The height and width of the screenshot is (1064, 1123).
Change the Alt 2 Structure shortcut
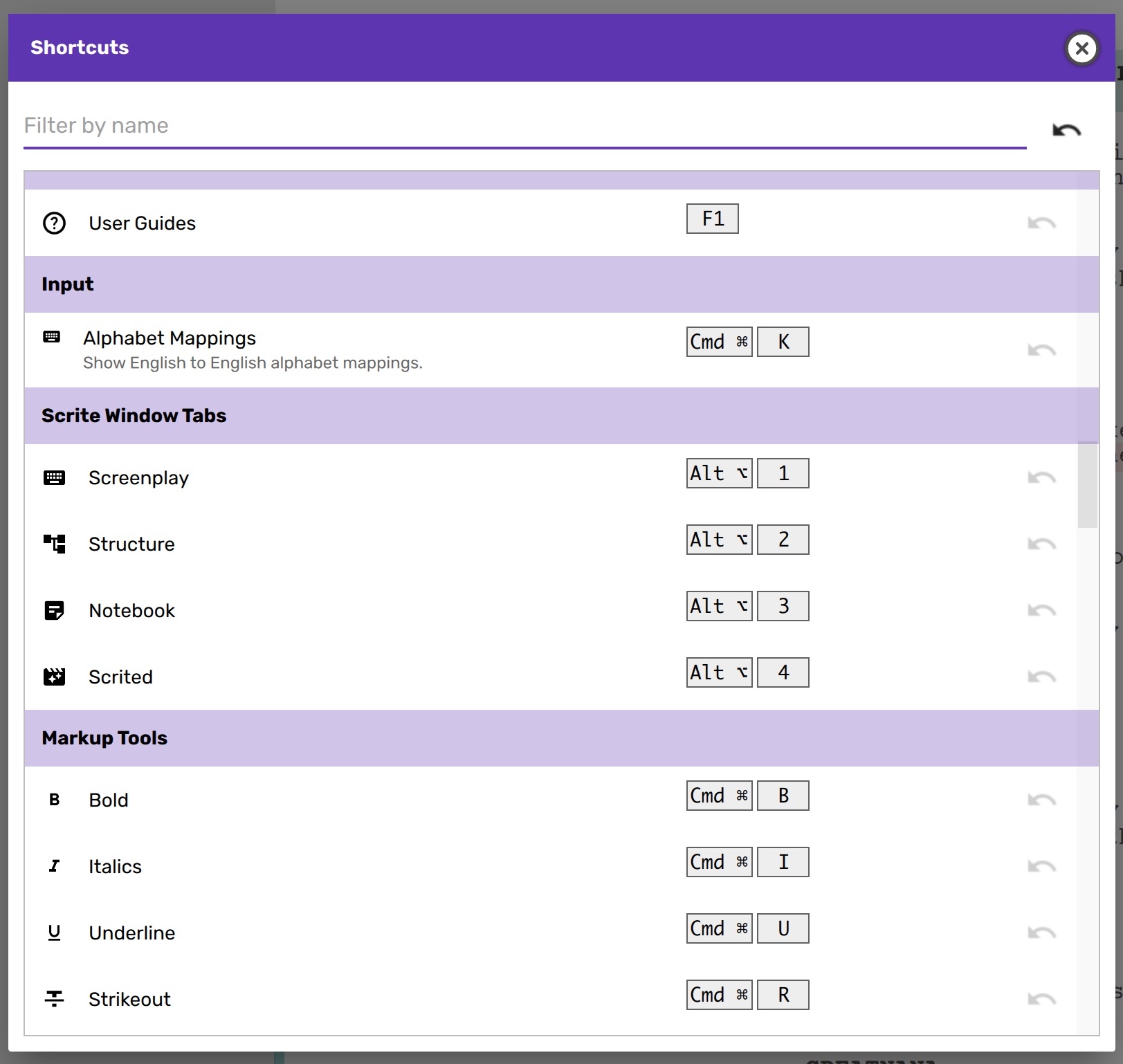[747, 540]
